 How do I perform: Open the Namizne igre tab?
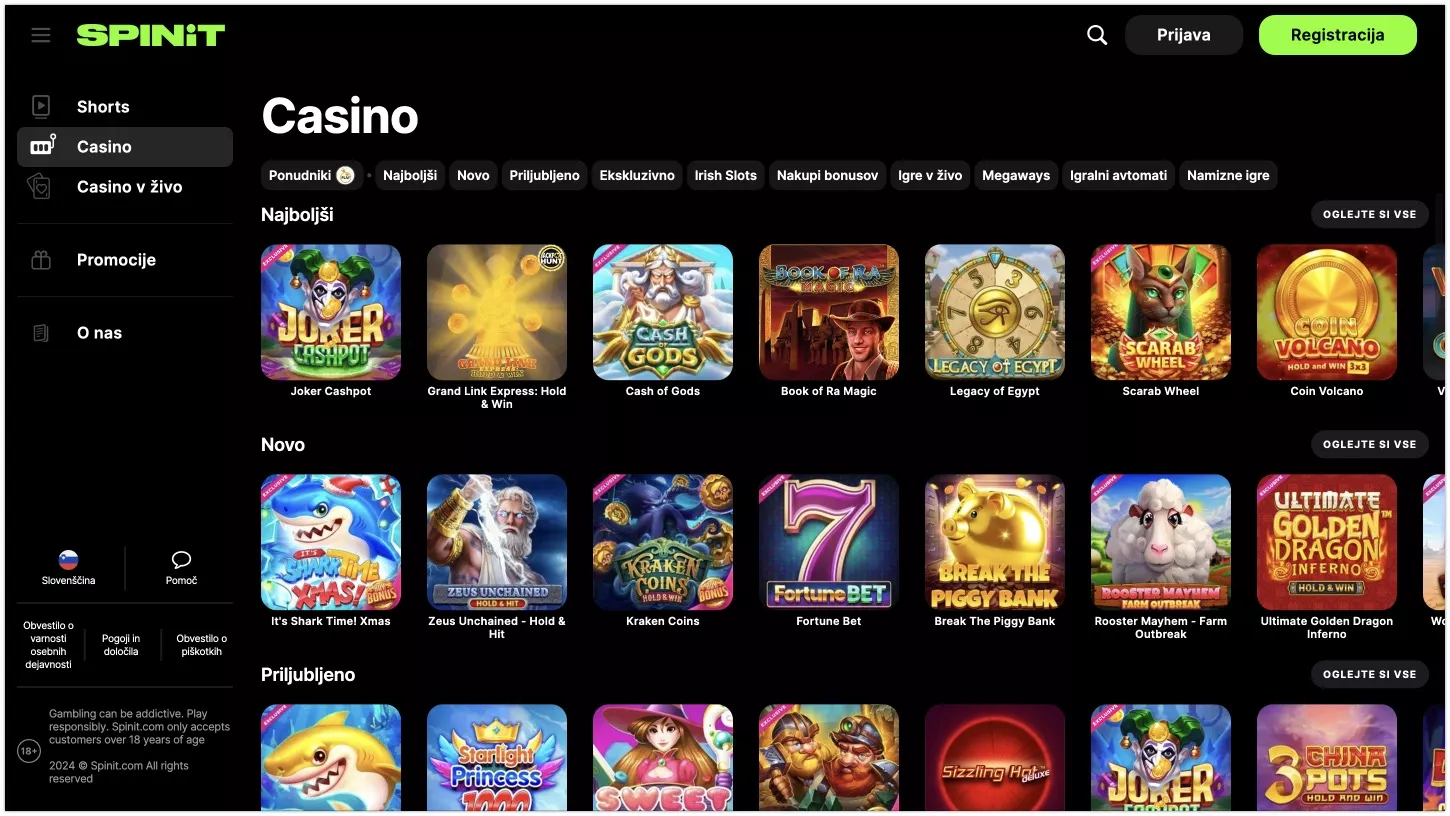1228,175
